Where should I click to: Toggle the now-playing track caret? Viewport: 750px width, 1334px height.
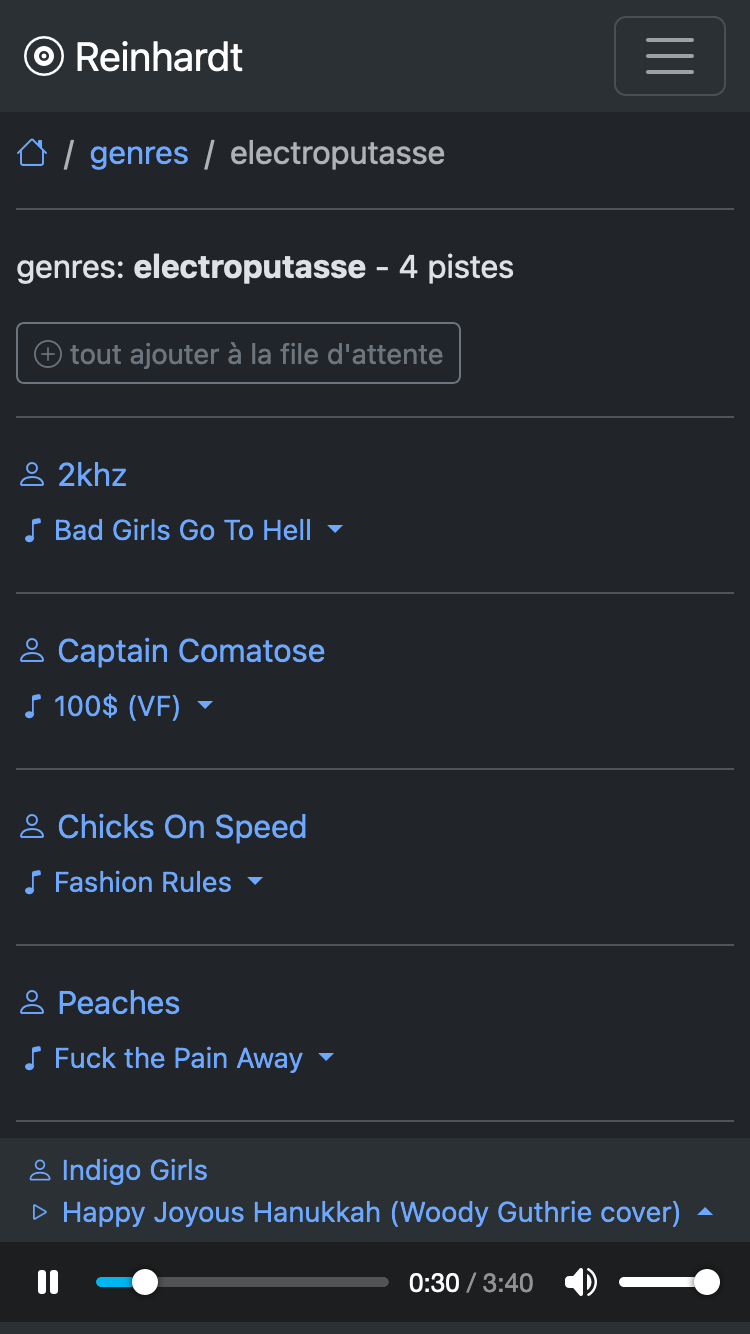point(705,1212)
